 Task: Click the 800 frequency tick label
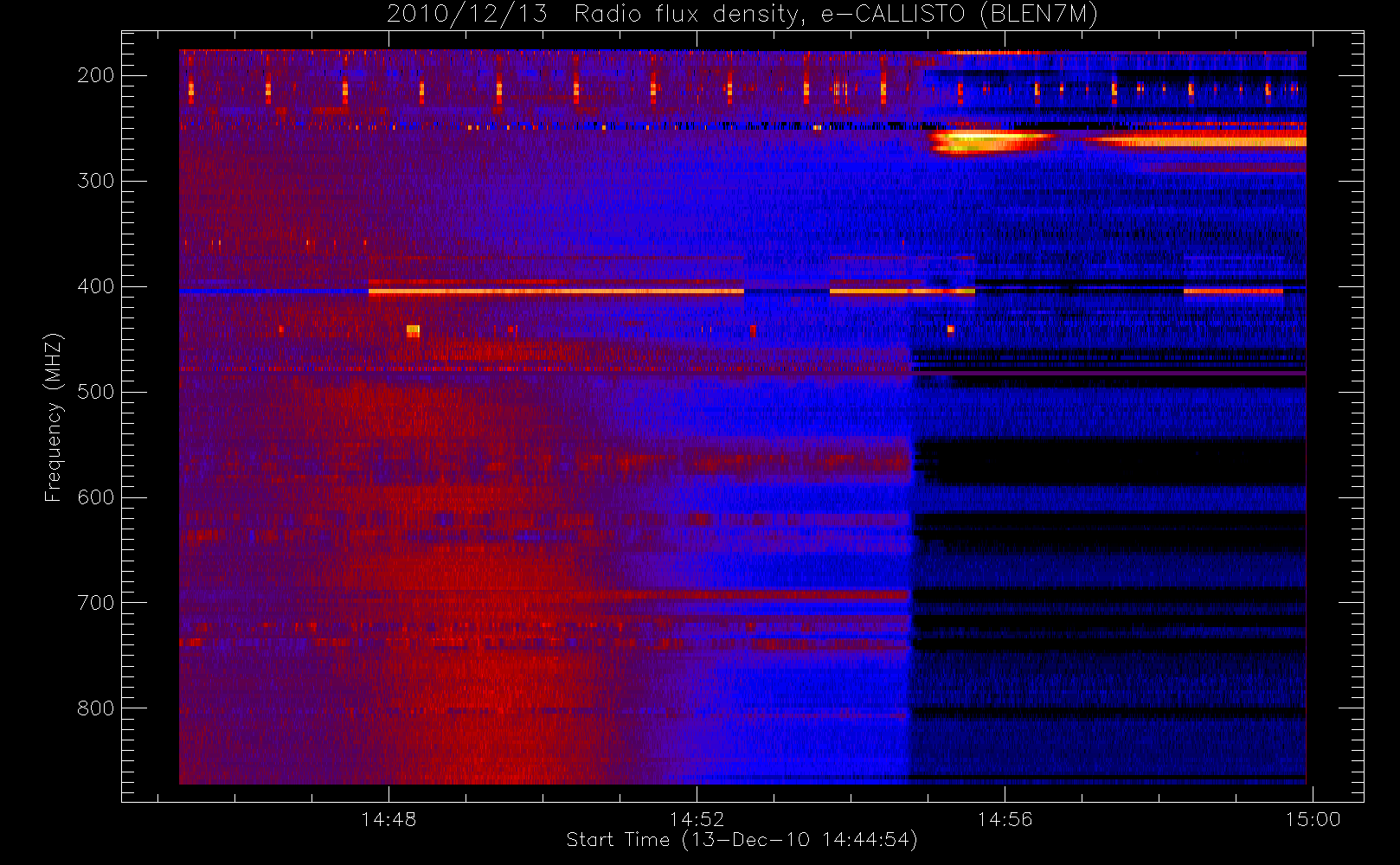(x=96, y=708)
